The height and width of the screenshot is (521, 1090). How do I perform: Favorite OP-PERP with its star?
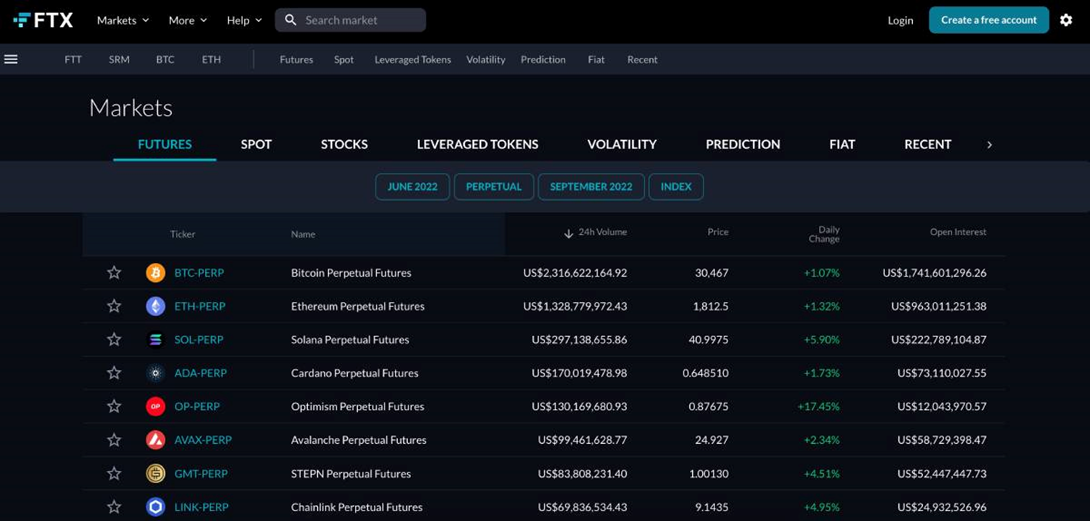(x=114, y=406)
